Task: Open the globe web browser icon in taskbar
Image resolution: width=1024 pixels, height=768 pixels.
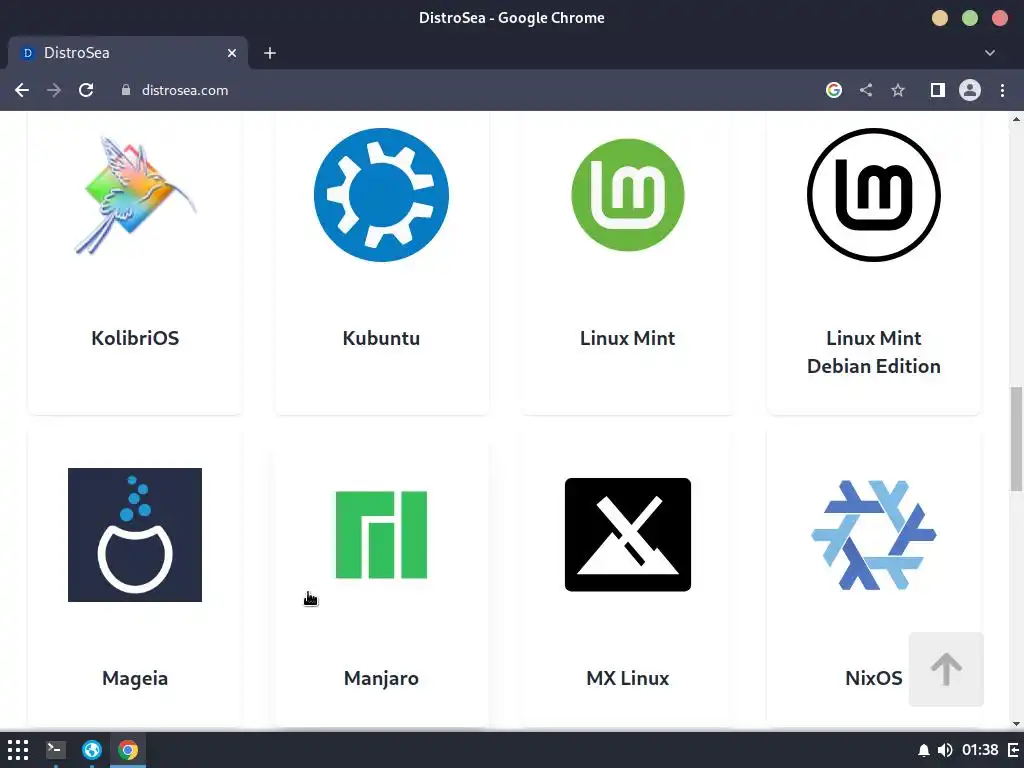Action: point(91,750)
